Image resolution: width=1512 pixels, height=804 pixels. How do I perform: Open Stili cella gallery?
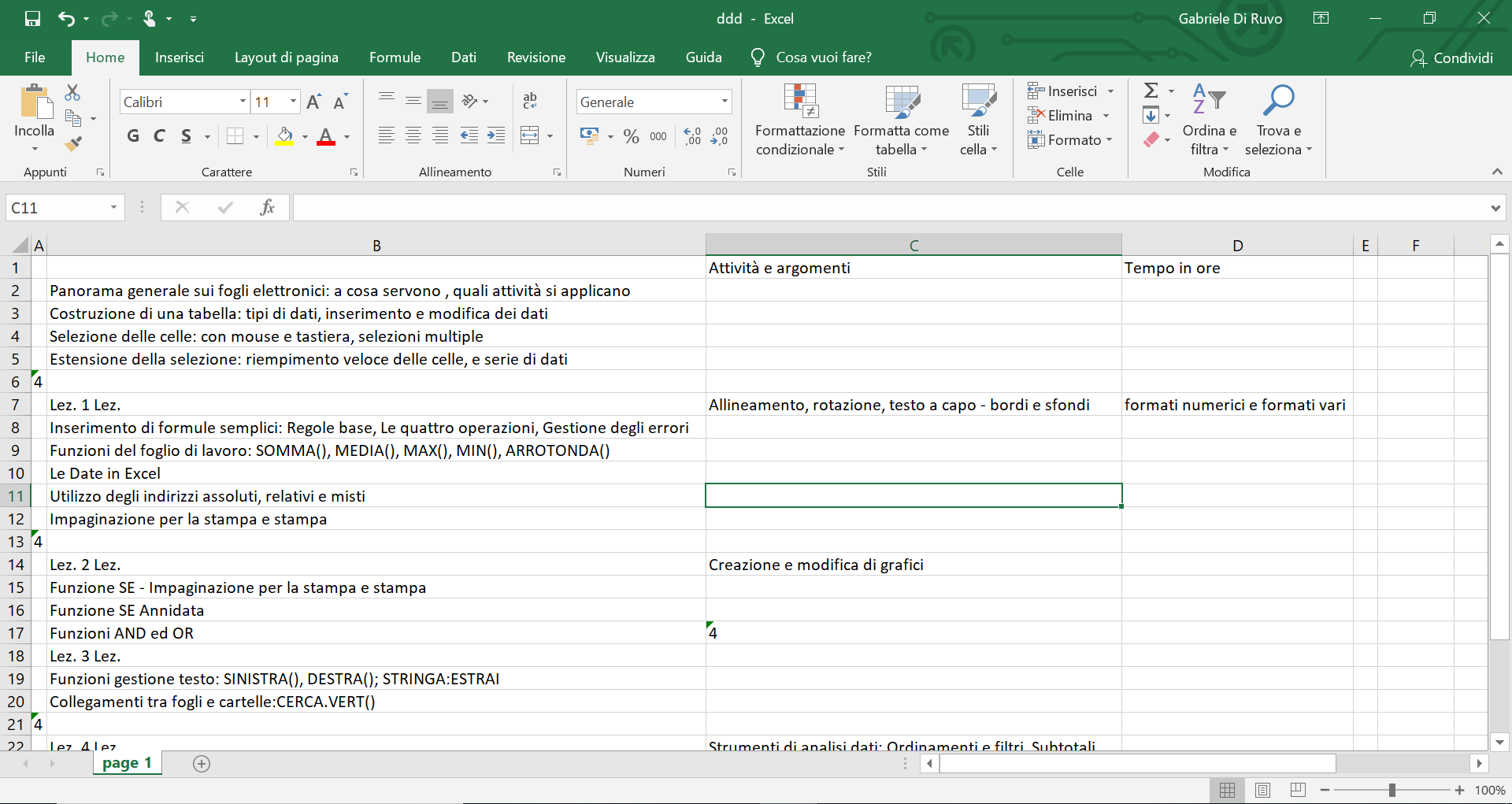[x=978, y=120]
